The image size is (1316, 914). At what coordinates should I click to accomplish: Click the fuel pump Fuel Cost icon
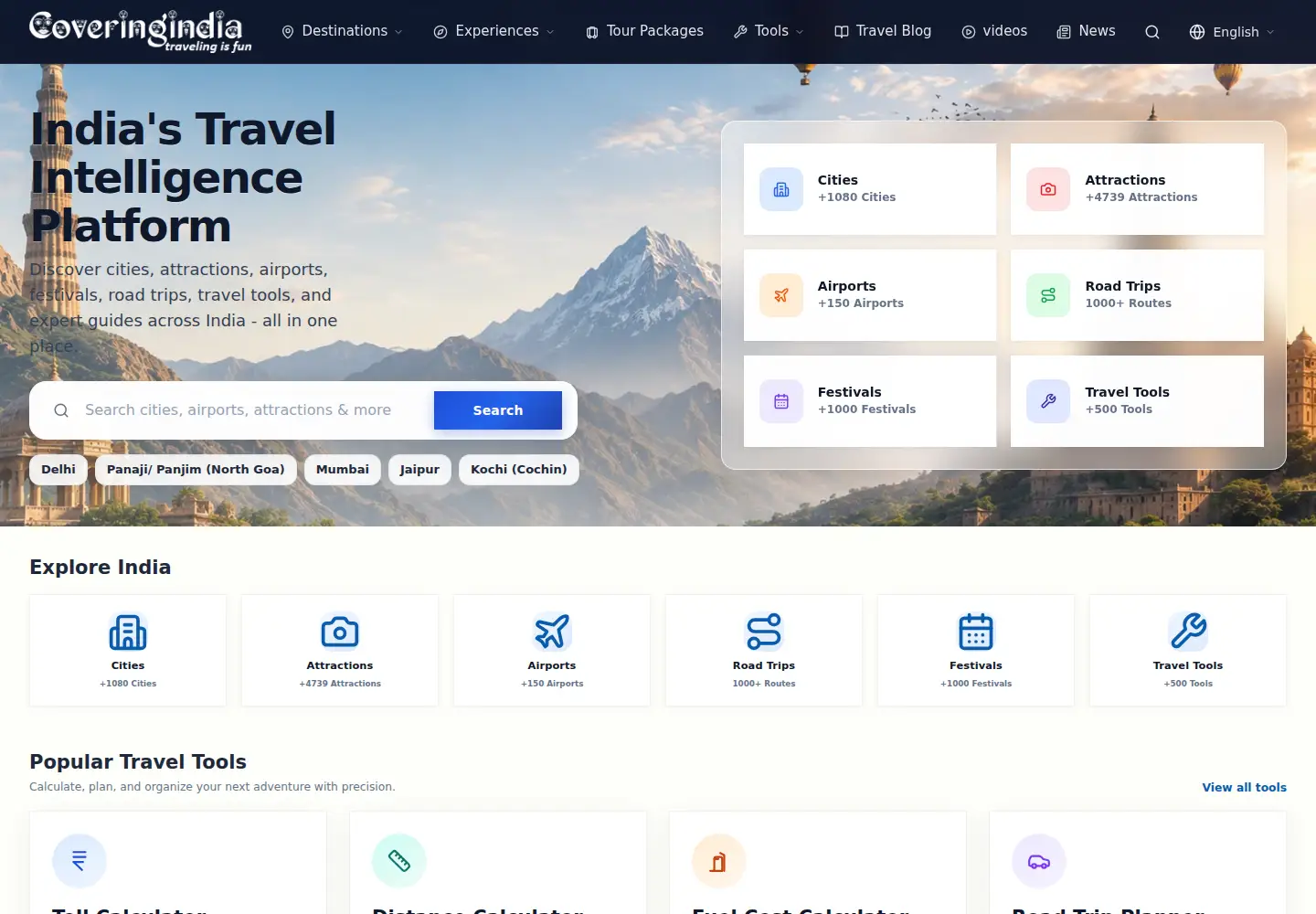coord(719,861)
